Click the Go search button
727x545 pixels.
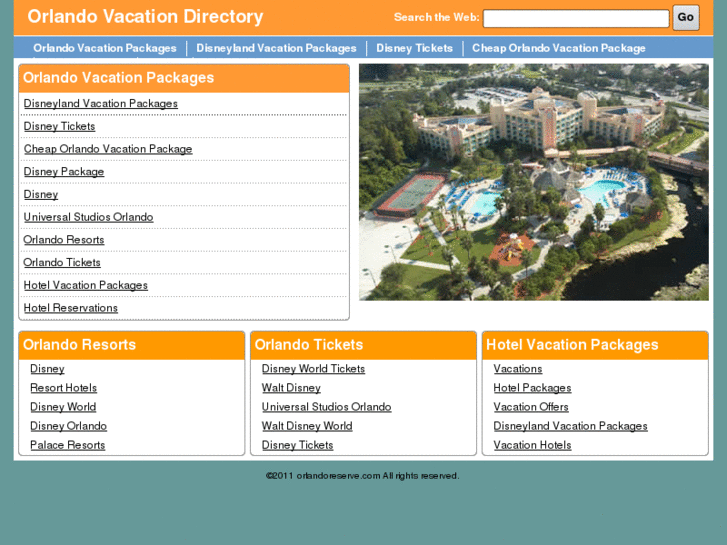(686, 18)
